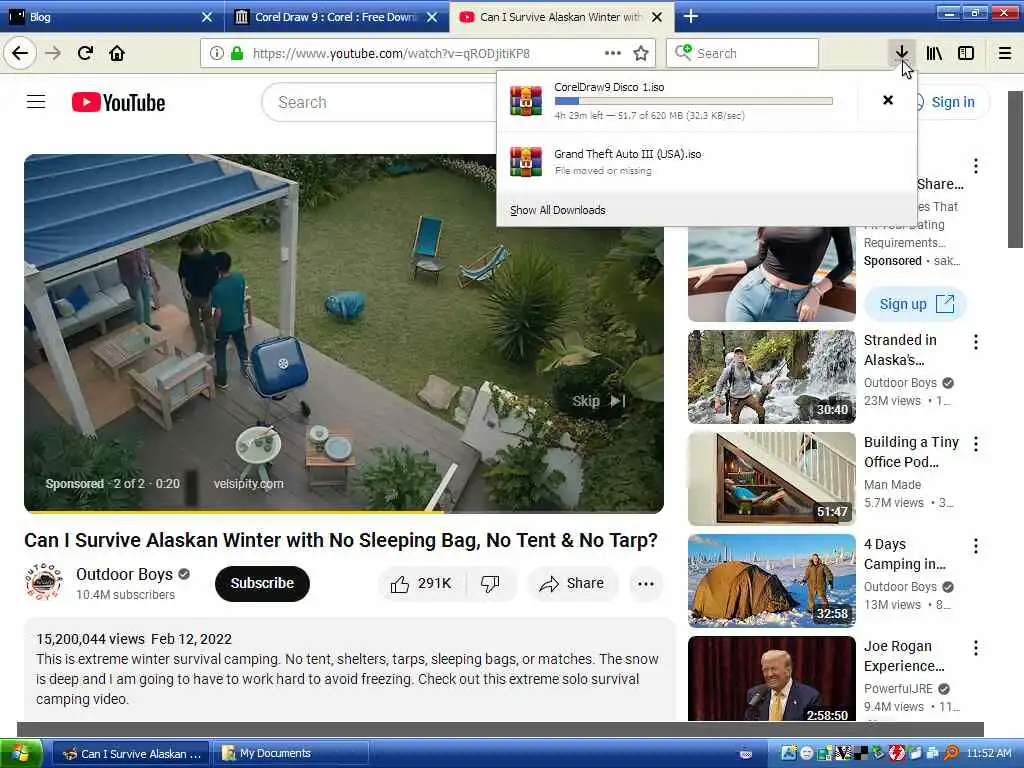Share the video
Image resolution: width=1024 pixels, height=768 pixels.
pyautogui.click(x=572, y=584)
